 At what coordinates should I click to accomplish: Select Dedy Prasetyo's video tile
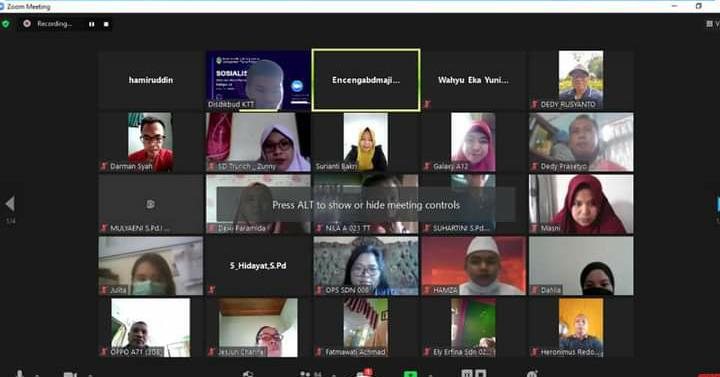click(581, 142)
